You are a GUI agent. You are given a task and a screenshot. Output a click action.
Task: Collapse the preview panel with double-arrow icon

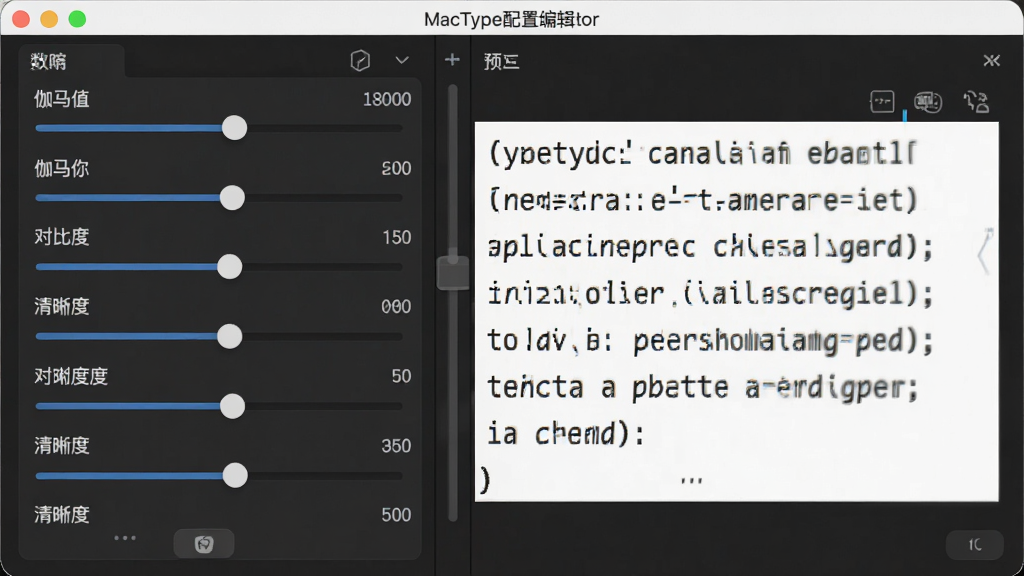point(991,61)
